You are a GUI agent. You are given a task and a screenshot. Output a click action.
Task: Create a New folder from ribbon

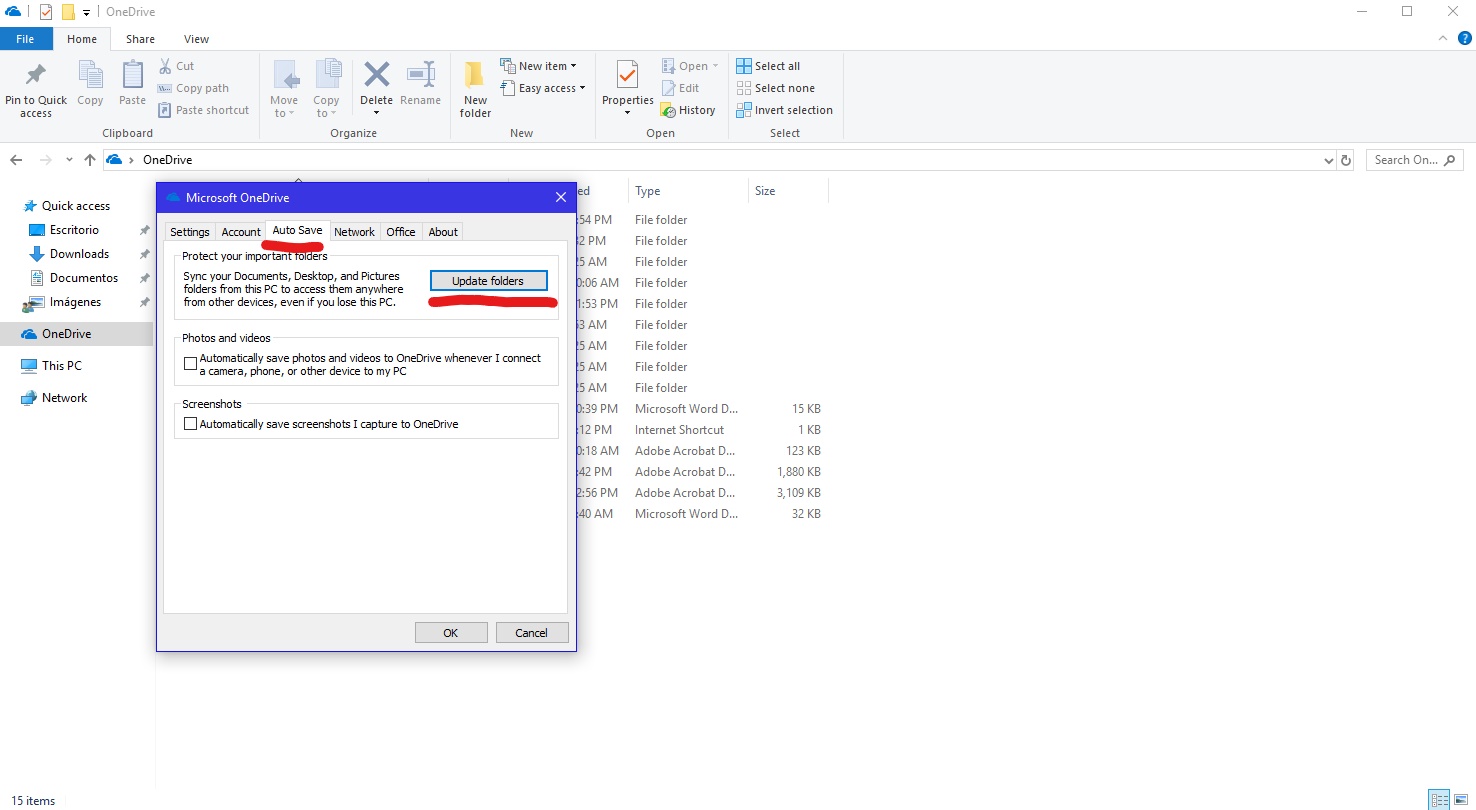pos(475,90)
